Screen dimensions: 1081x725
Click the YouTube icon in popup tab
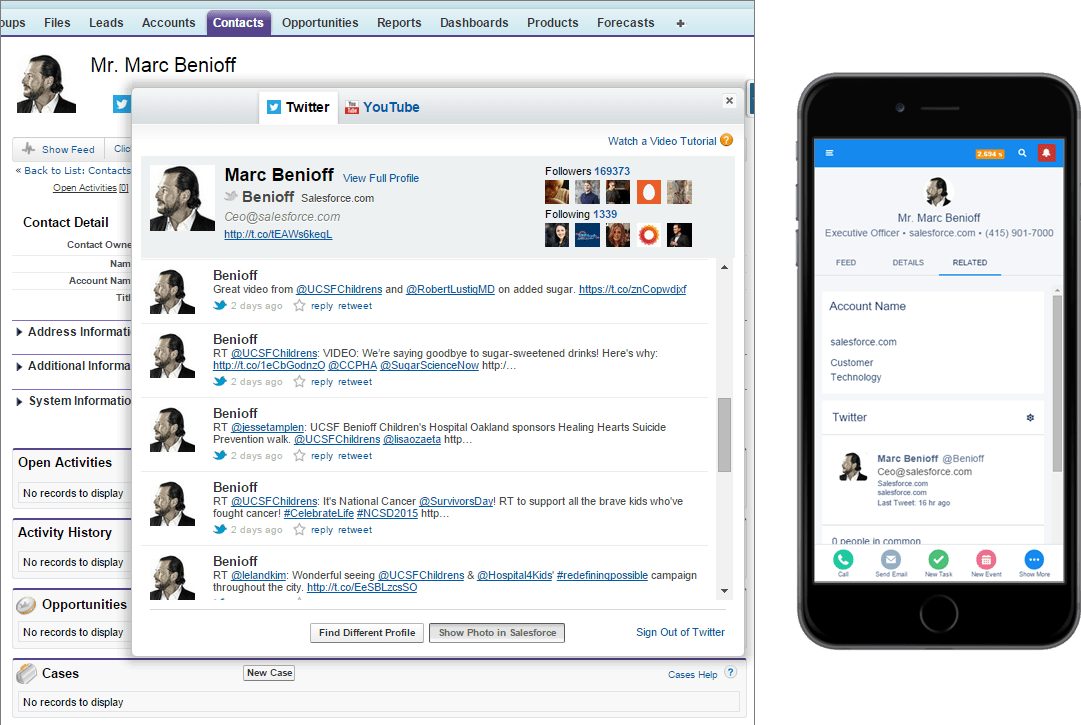352,107
